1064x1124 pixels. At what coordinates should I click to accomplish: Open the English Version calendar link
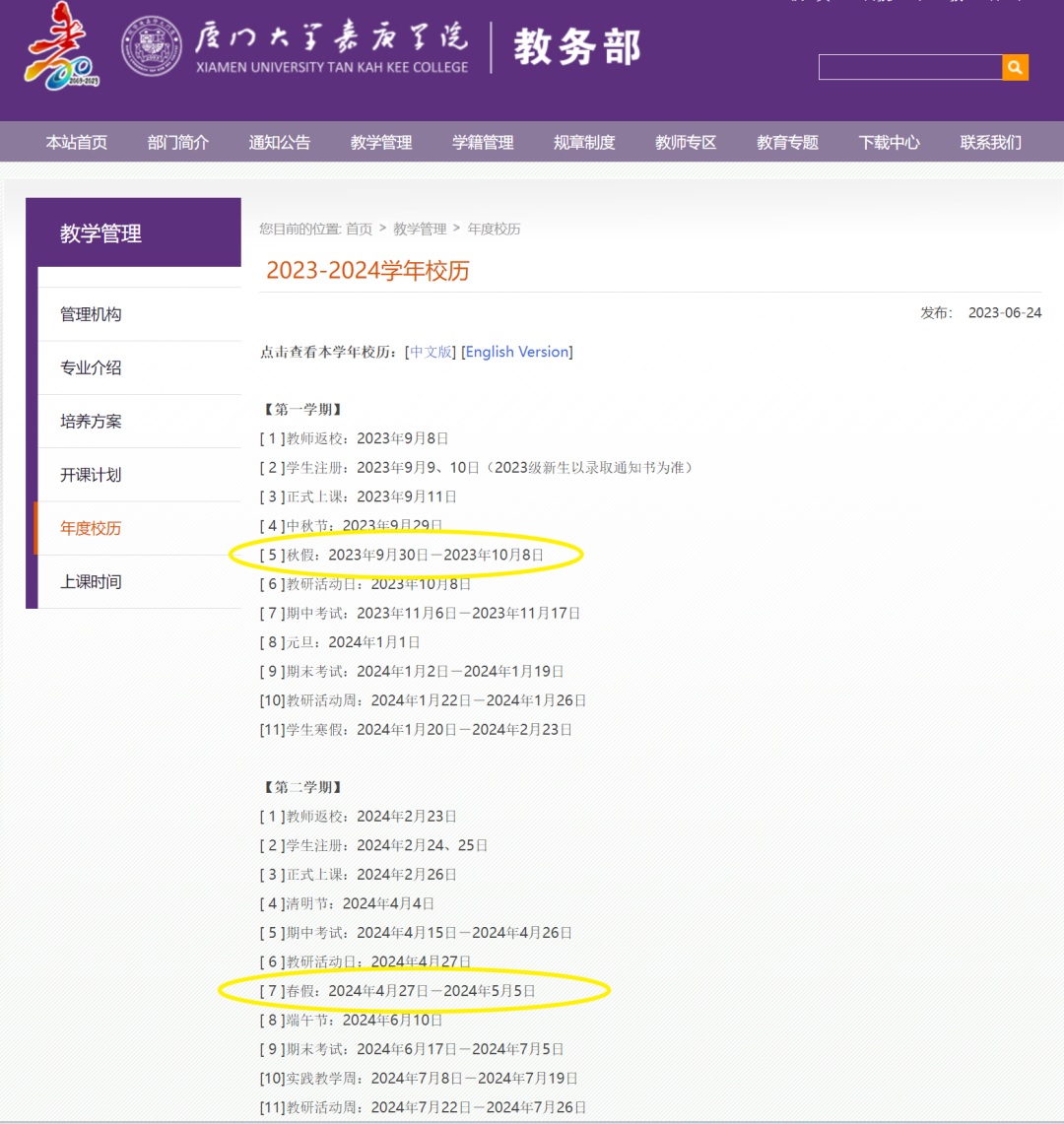517,352
